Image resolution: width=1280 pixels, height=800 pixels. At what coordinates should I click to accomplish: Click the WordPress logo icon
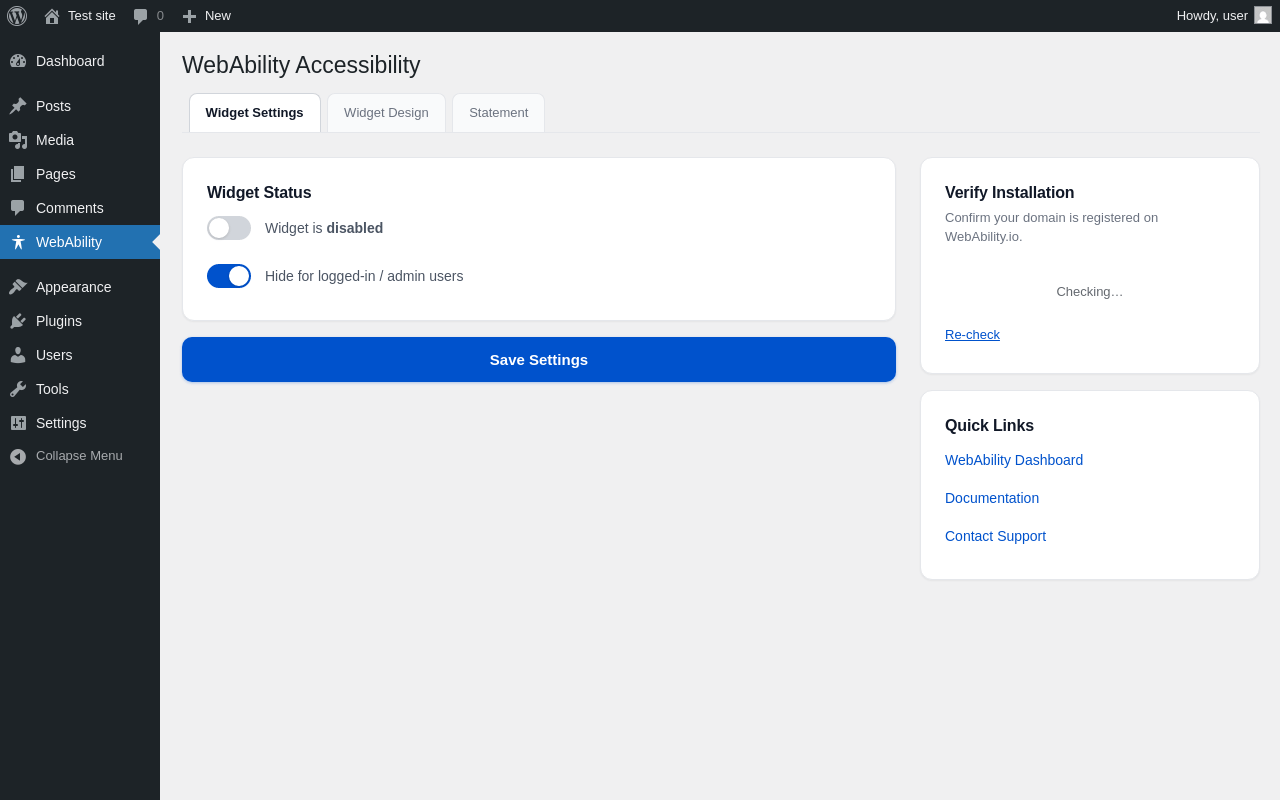pyautogui.click(x=17, y=16)
